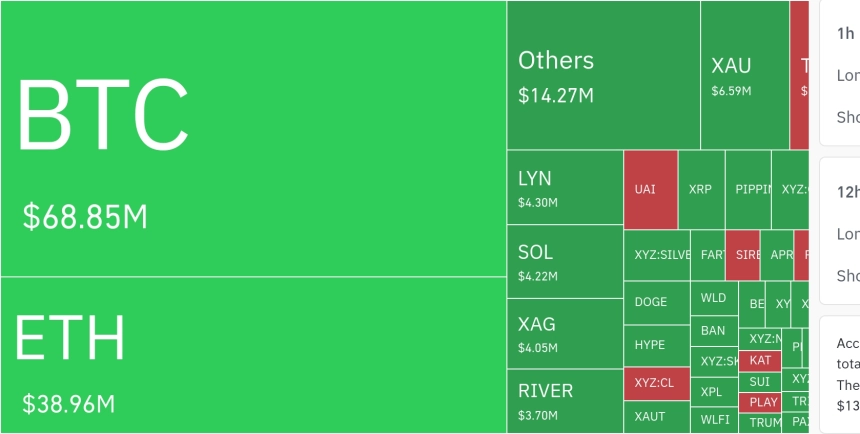Click the WLD tile
The width and height of the screenshot is (860, 434).
pyautogui.click(x=714, y=298)
